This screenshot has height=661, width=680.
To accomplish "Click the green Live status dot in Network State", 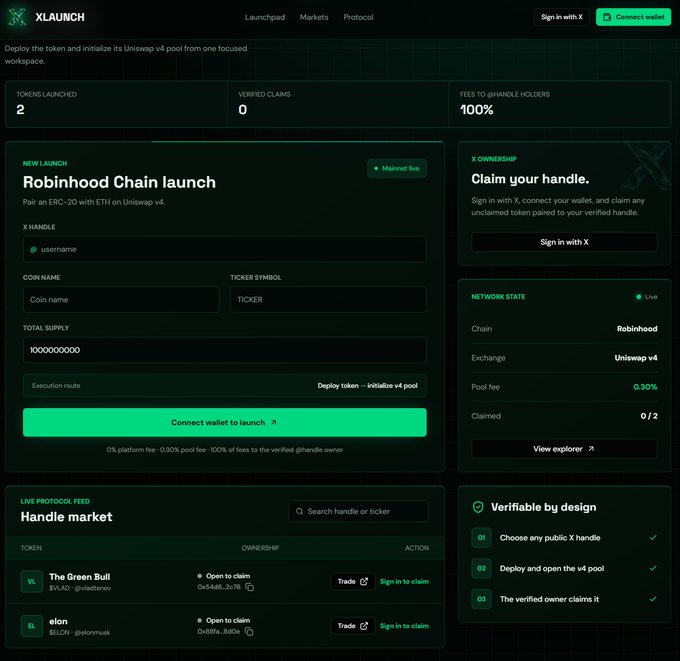I will coord(638,297).
